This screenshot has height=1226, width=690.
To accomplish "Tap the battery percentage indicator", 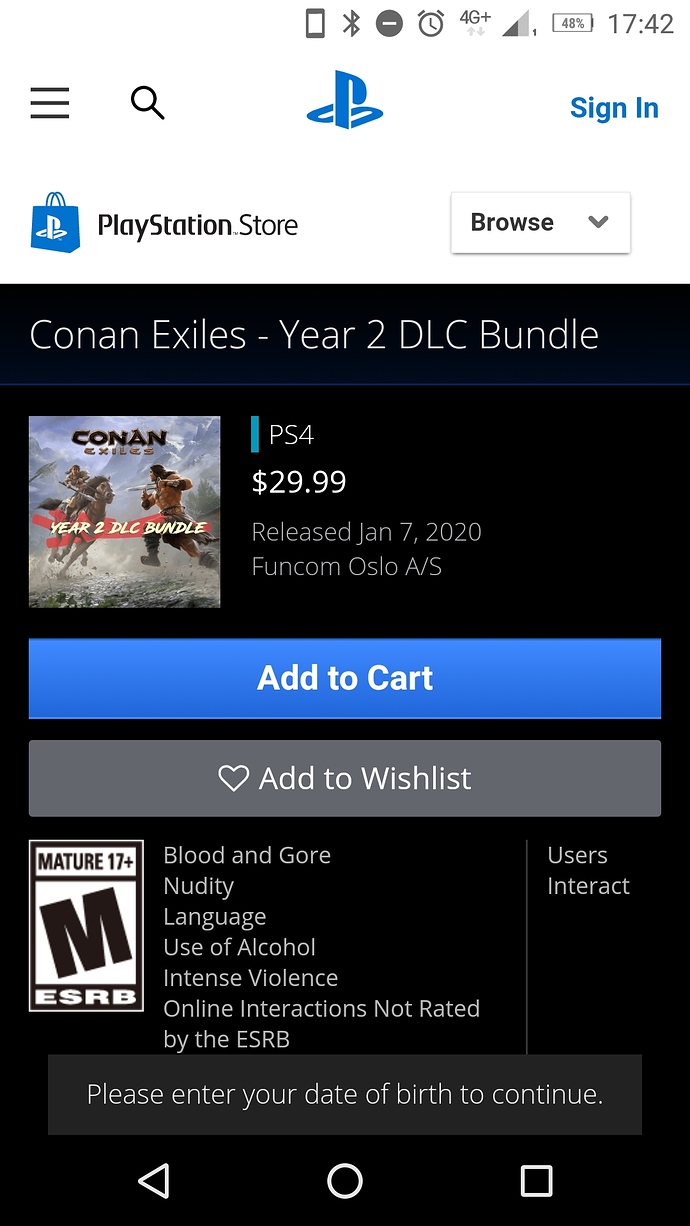I will tap(573, 22).
